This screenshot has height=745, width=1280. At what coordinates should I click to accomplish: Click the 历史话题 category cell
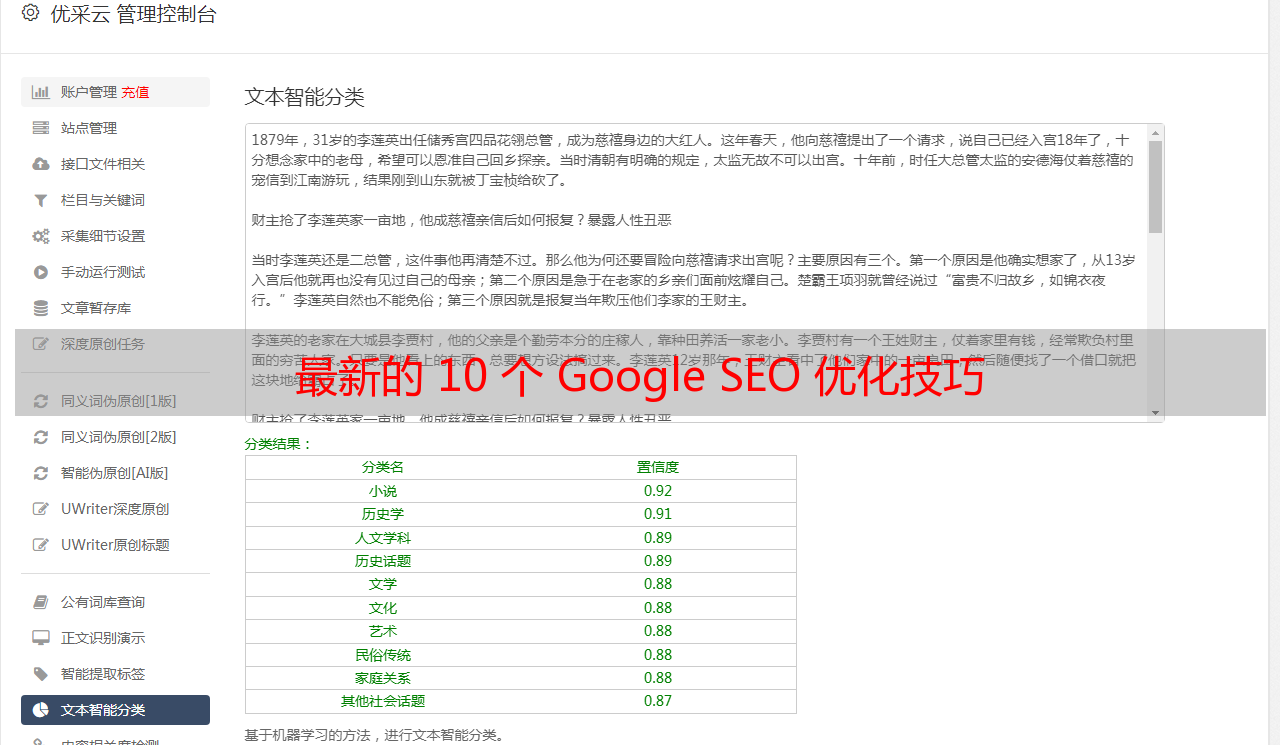383,561
